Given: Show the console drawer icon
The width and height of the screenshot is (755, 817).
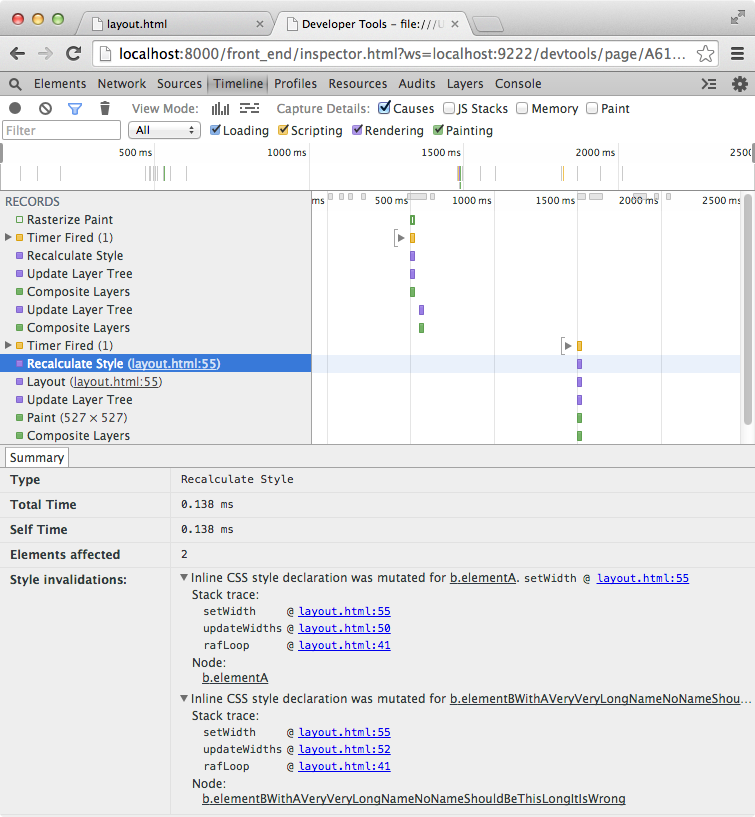Looking at the screenshot, I should [709, 84].
